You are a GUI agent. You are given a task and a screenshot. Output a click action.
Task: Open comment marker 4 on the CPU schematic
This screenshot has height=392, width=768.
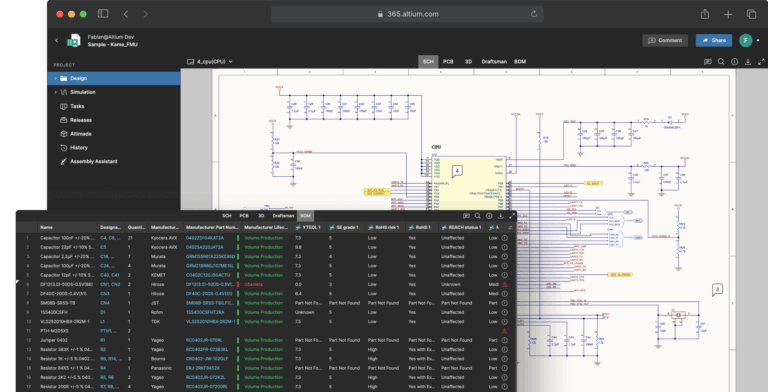(x=456, y=172)
